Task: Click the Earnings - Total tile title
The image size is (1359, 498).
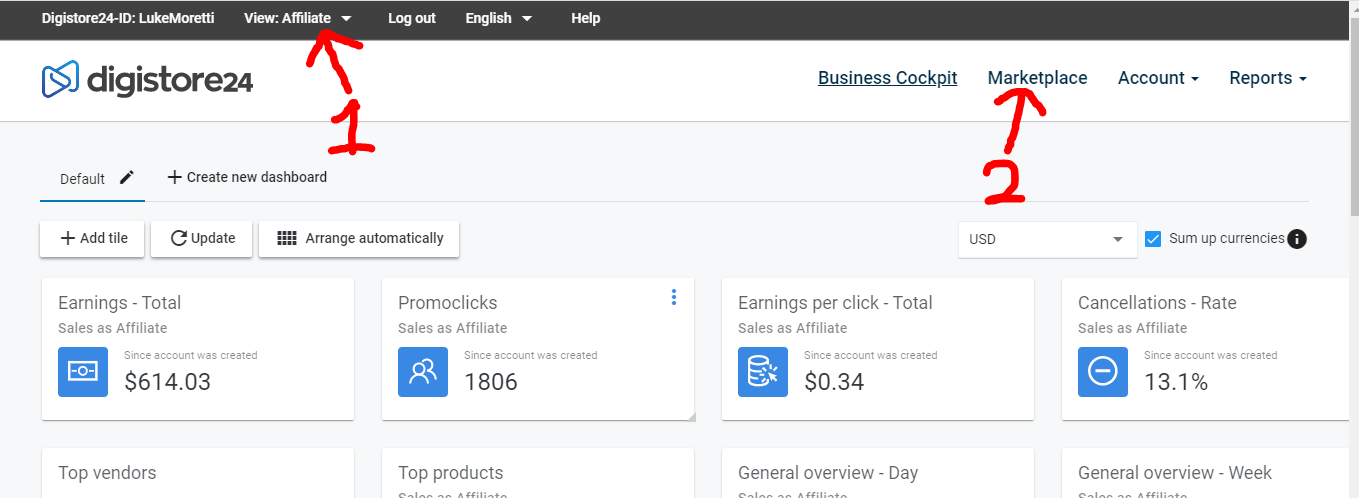Action: click(119, 303)
